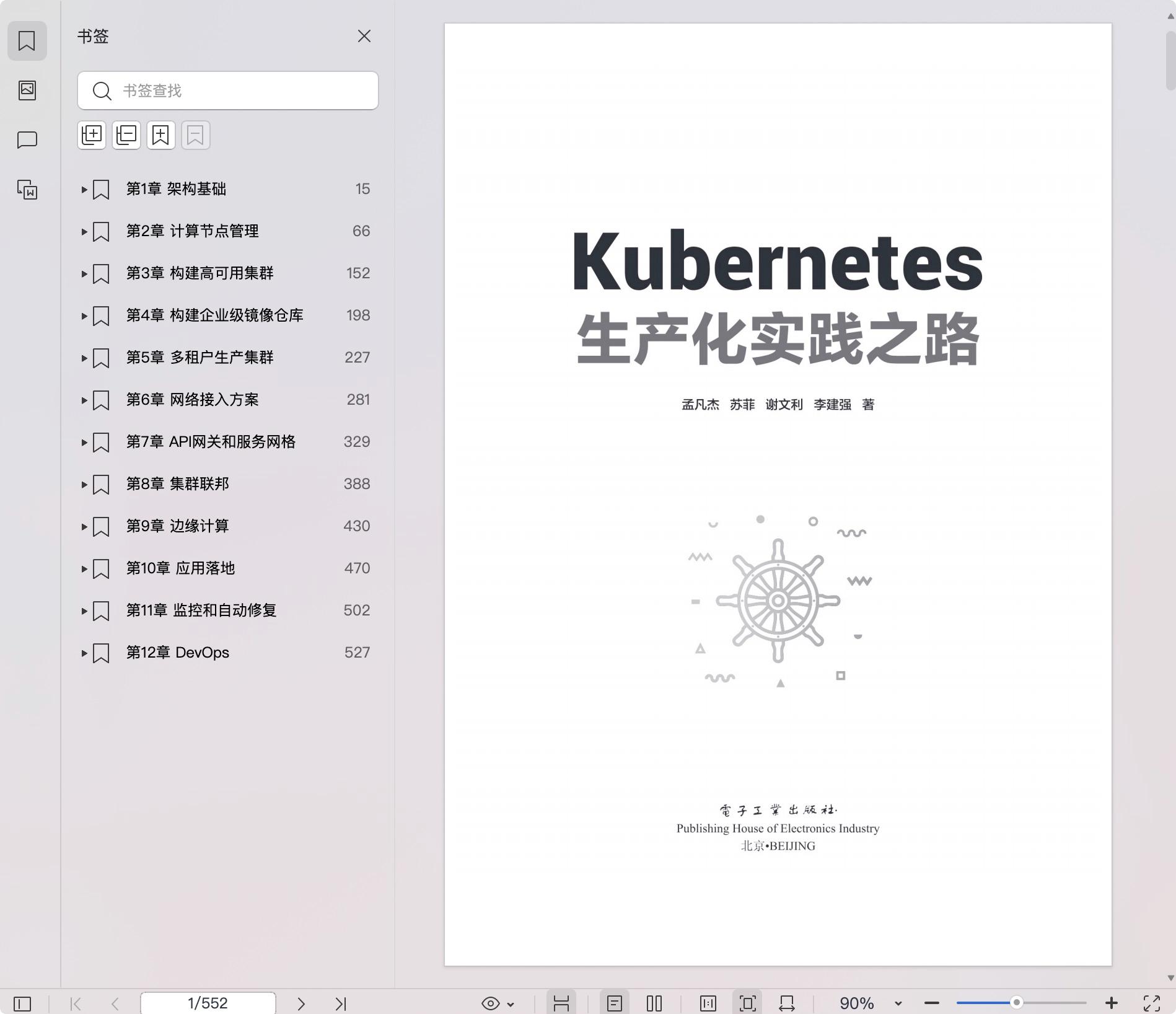Expand 第10章 应用落地 bookmark

(x=84, y=569)
